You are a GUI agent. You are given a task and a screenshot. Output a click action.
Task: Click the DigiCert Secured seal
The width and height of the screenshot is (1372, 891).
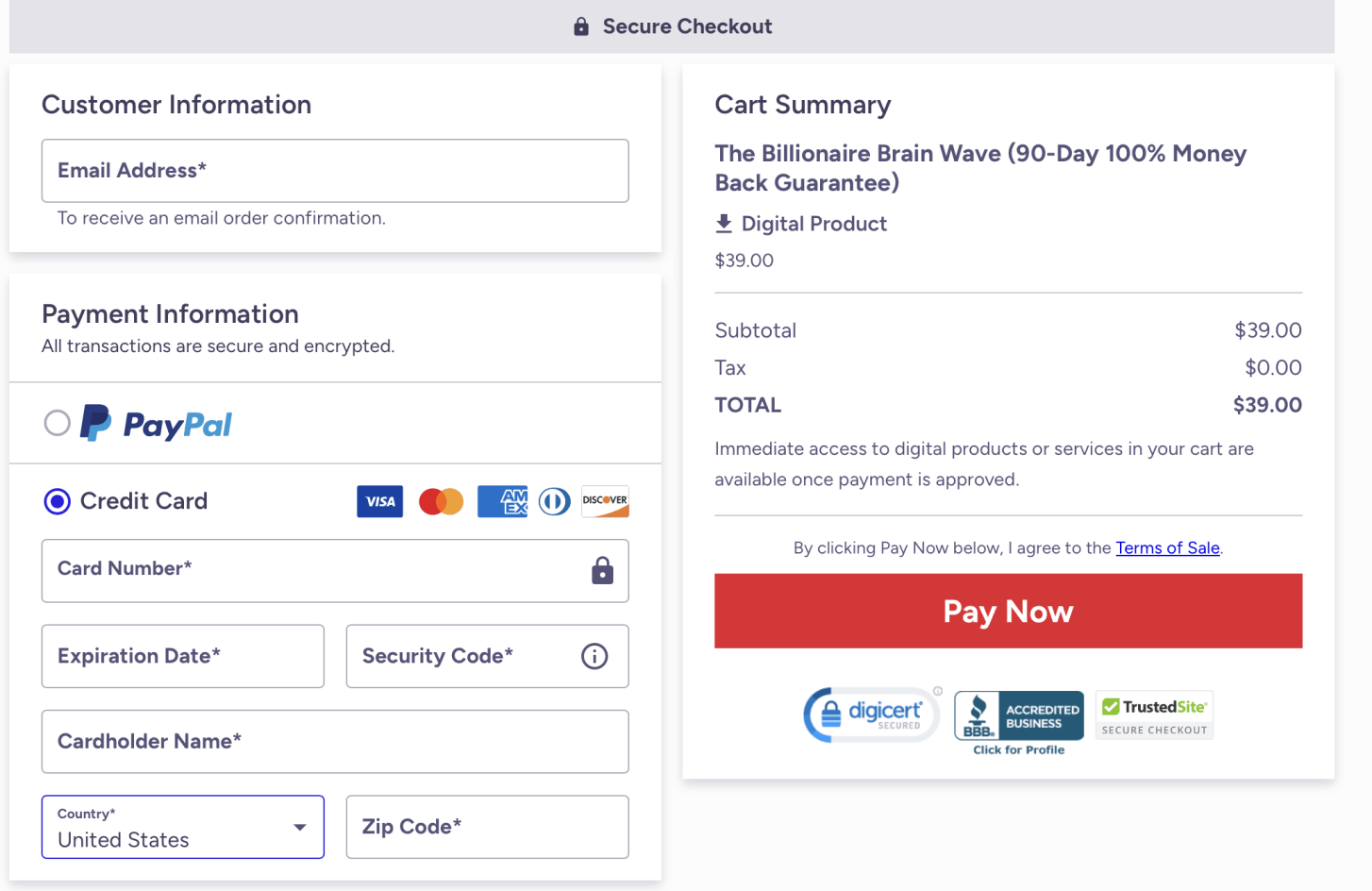tap(869, 714)
